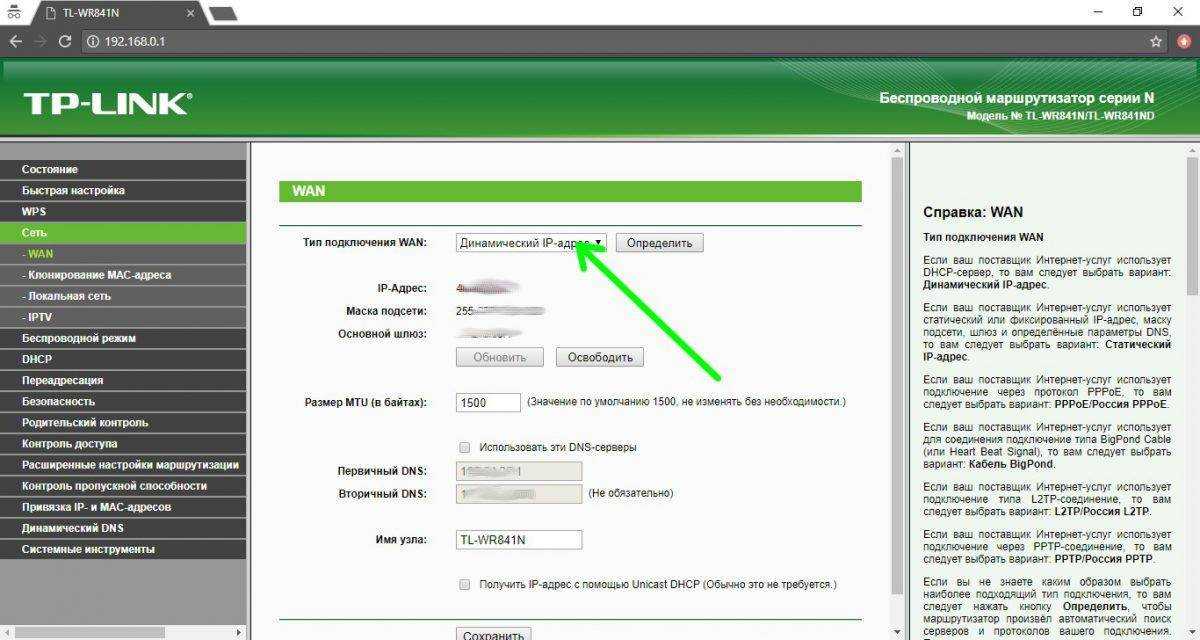Open the Сеть menu section

[123, 232]
